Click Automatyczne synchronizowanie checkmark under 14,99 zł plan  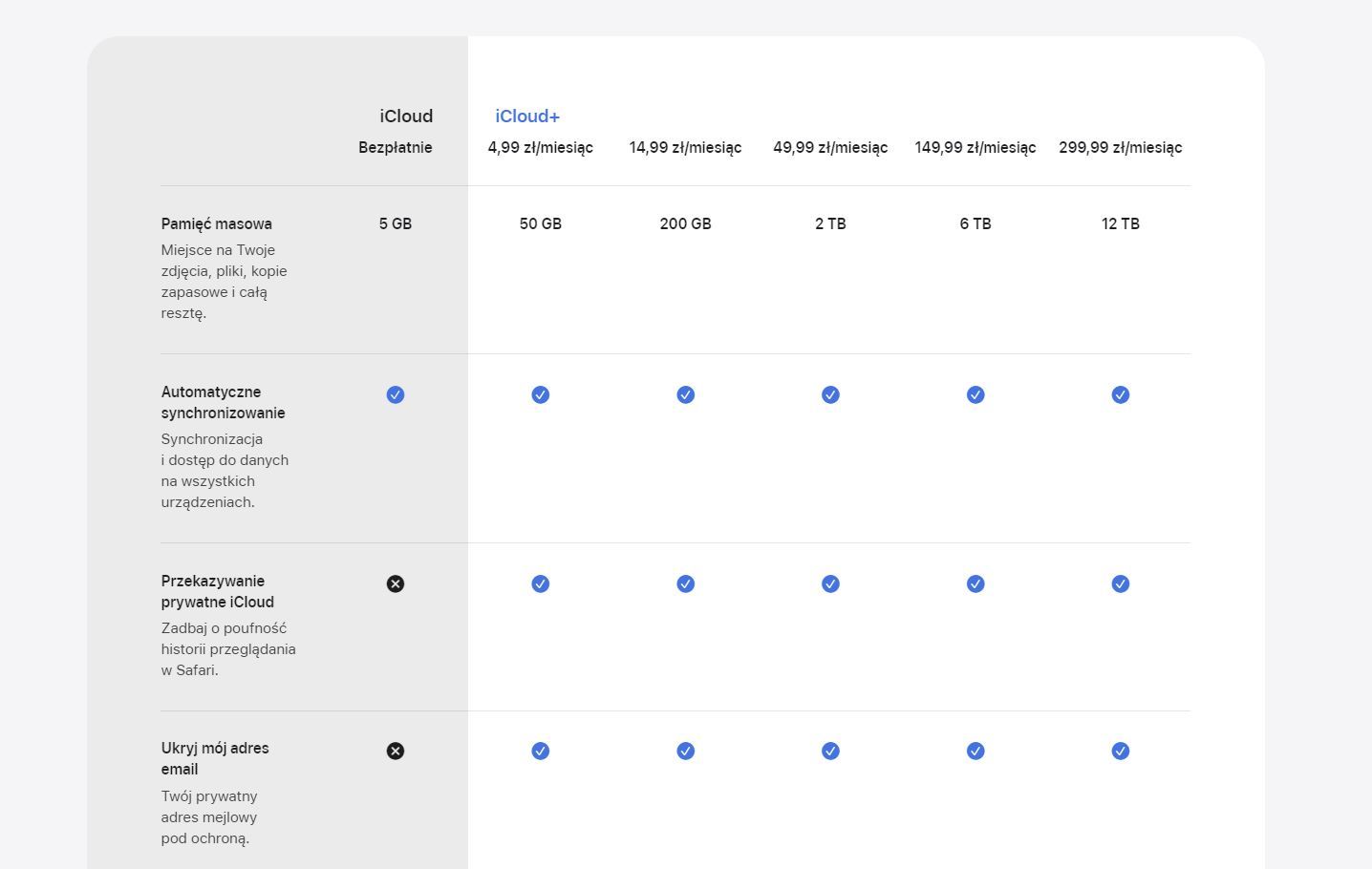(x=686, y=394)
